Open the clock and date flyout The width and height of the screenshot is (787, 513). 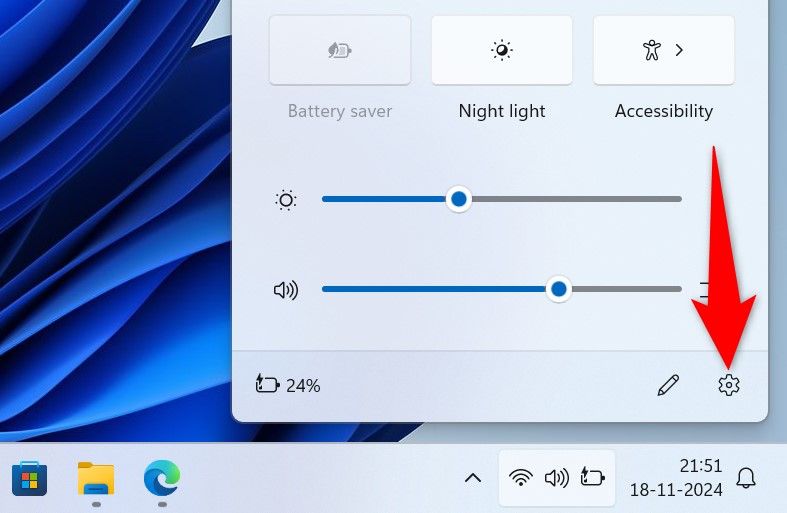(x=675, y=478)
